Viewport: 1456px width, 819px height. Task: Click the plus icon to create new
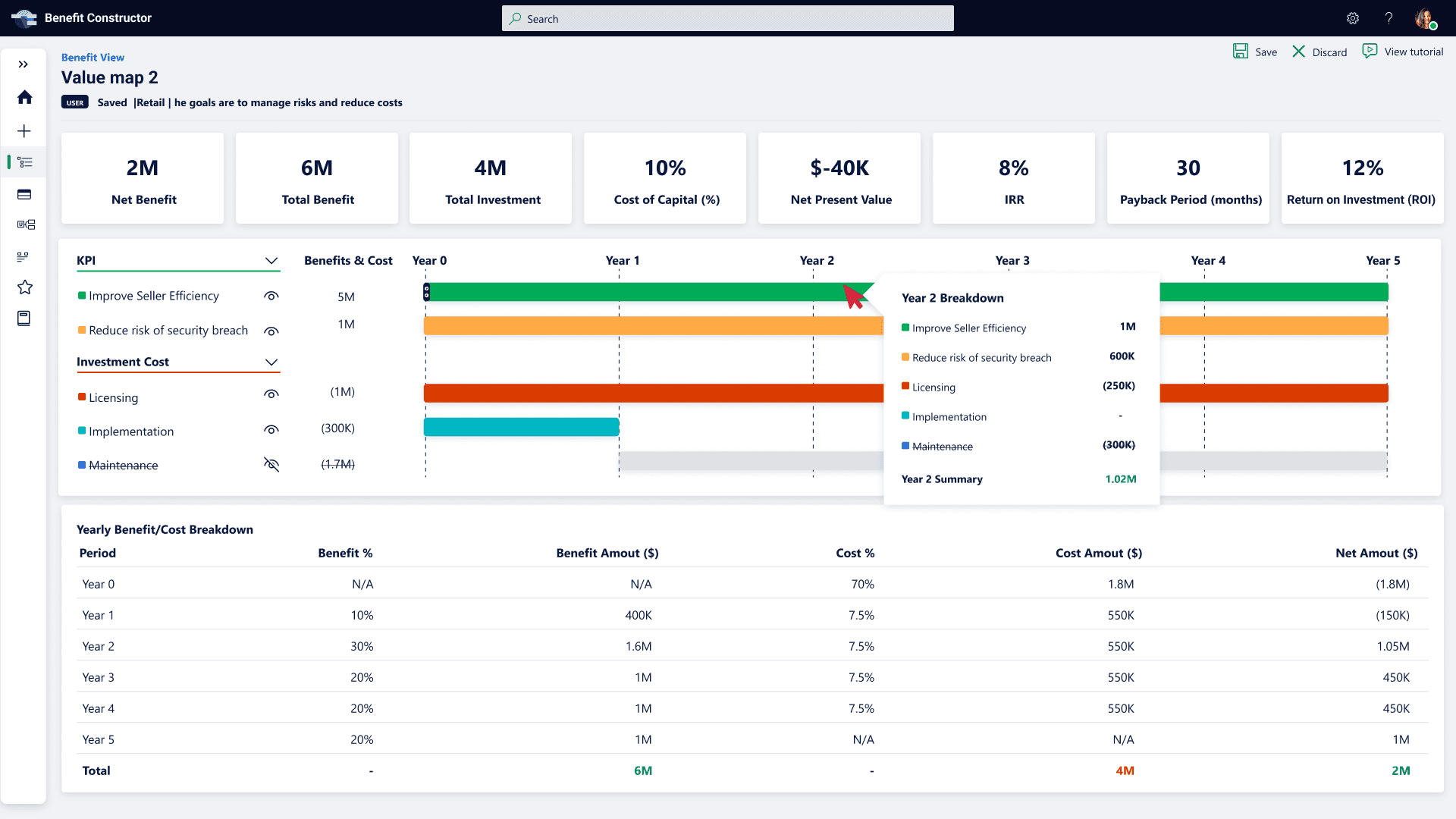24,131
